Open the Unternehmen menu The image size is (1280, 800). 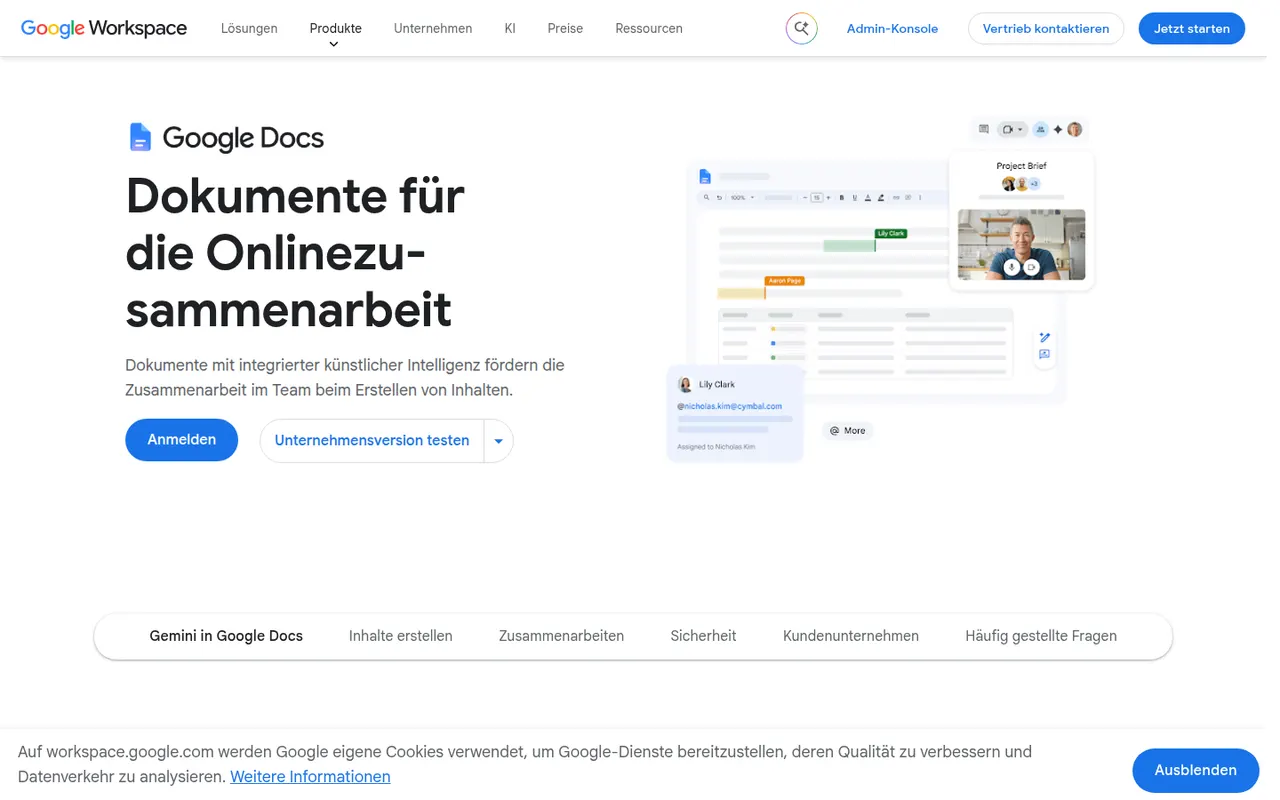tap(433, 29)
